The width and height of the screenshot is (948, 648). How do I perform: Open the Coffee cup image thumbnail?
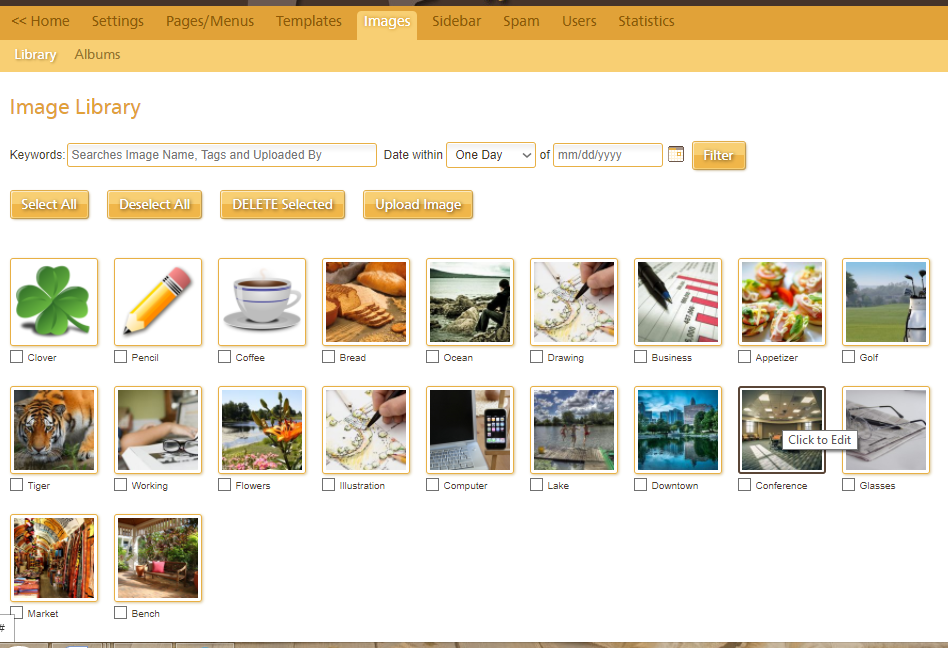(x=262, y=302)
